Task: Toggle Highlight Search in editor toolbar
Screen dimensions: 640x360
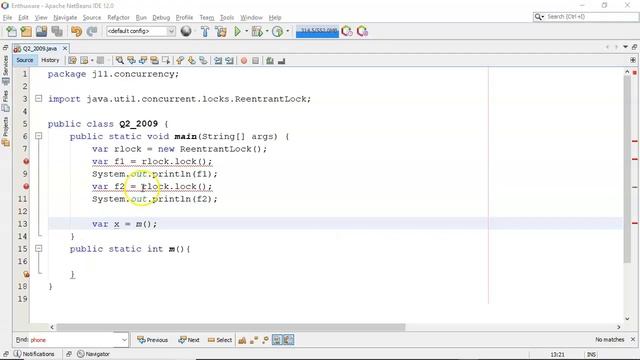Action: (154, 60)
